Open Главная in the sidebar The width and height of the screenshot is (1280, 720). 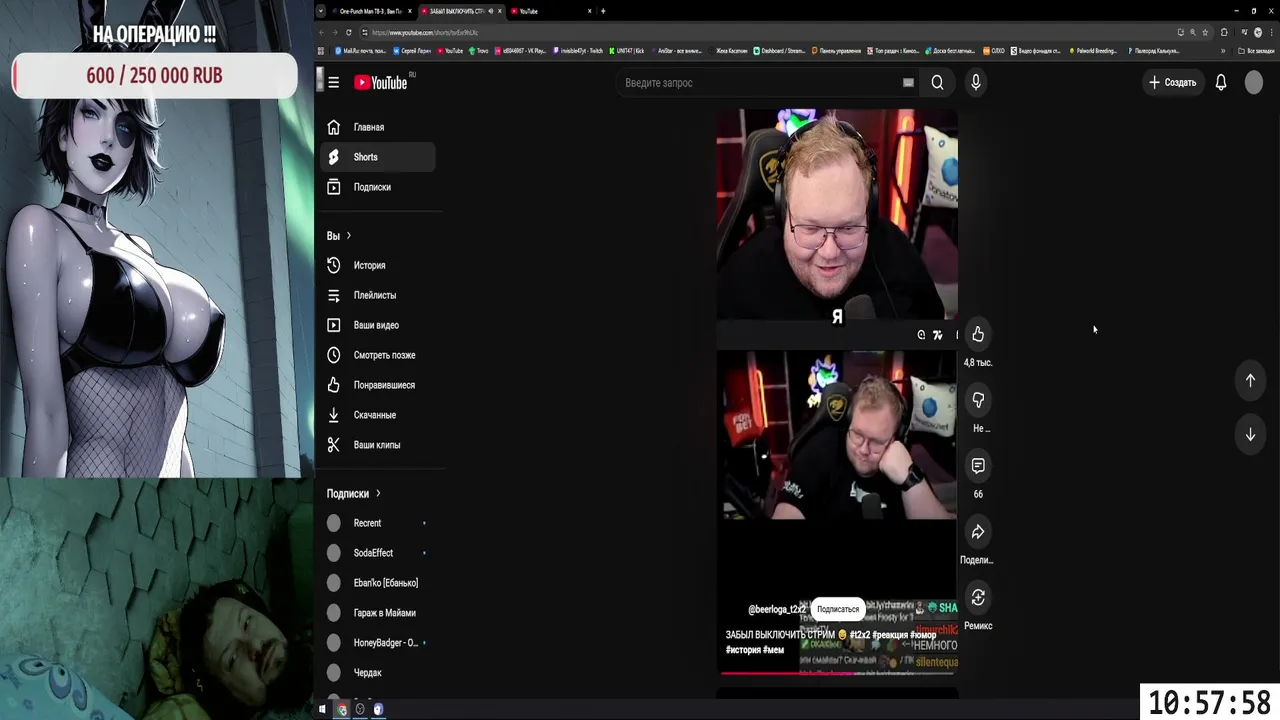pos(377,127)
